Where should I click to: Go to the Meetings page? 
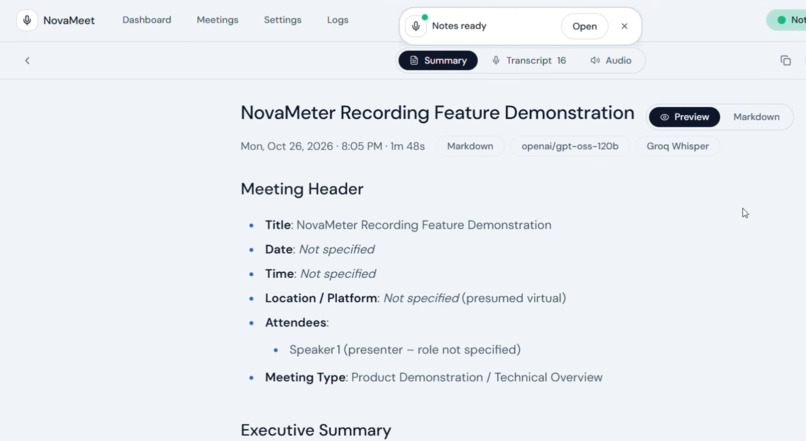pyautogui.click(x=217, y=20)
